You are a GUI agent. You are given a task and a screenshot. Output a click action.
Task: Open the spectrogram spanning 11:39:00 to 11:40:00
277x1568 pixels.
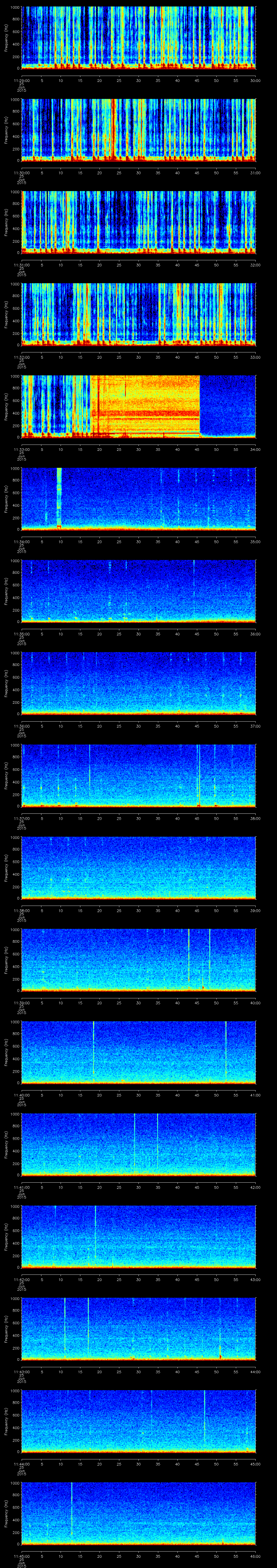[139, 960]
